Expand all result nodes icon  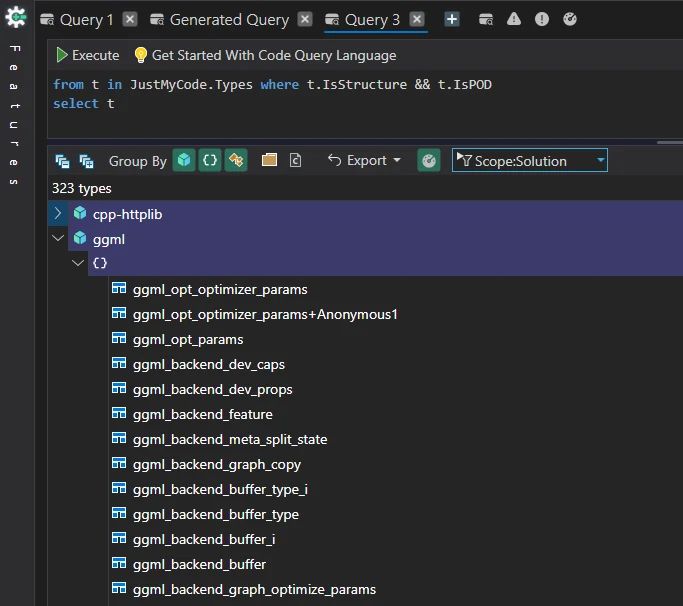coord(86,161)
